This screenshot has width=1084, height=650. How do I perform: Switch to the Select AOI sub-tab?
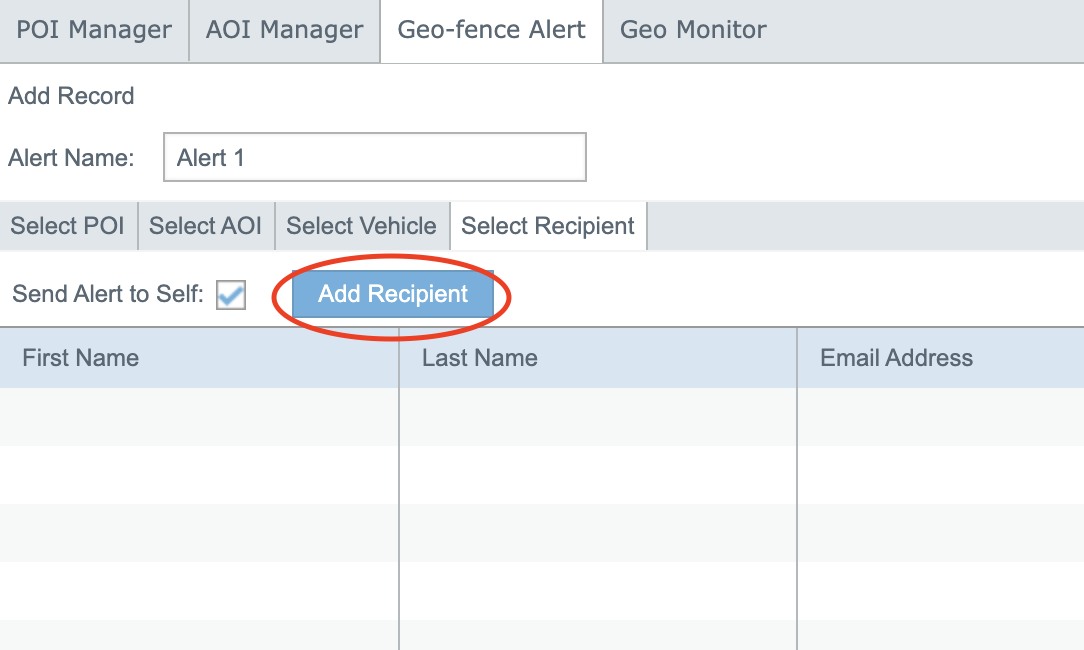coord(205,226)
